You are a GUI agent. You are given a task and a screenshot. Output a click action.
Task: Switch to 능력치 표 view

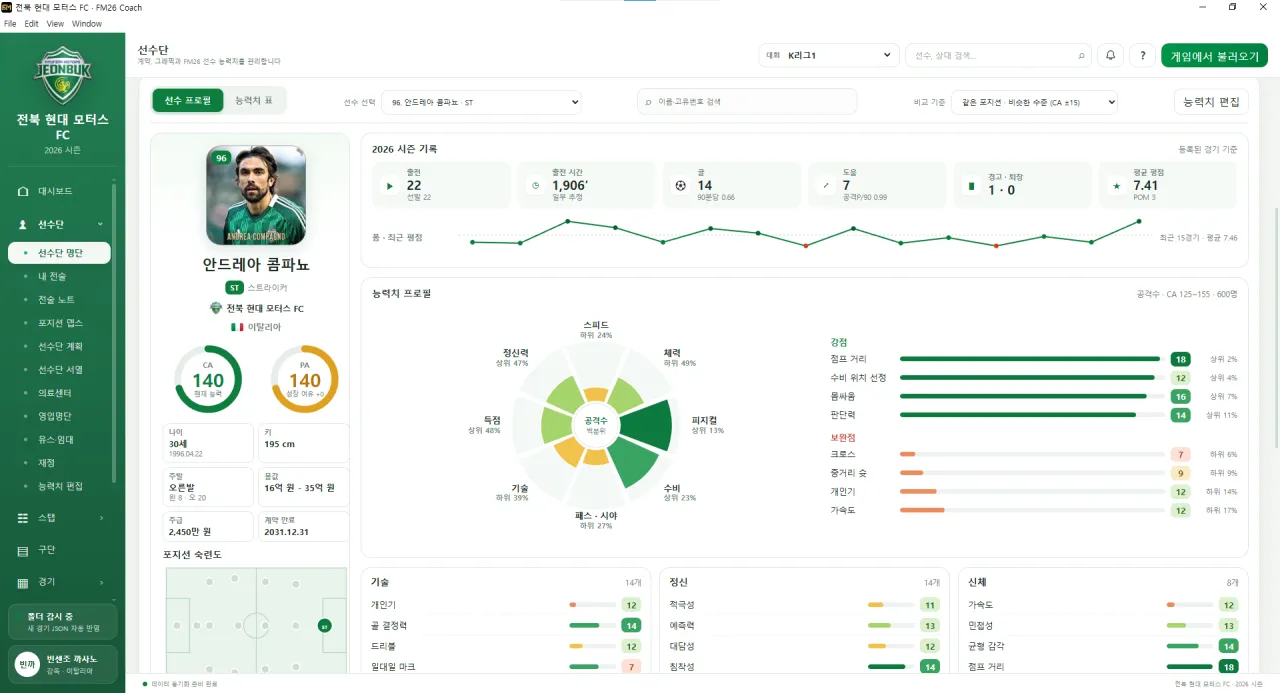(253, 101)
